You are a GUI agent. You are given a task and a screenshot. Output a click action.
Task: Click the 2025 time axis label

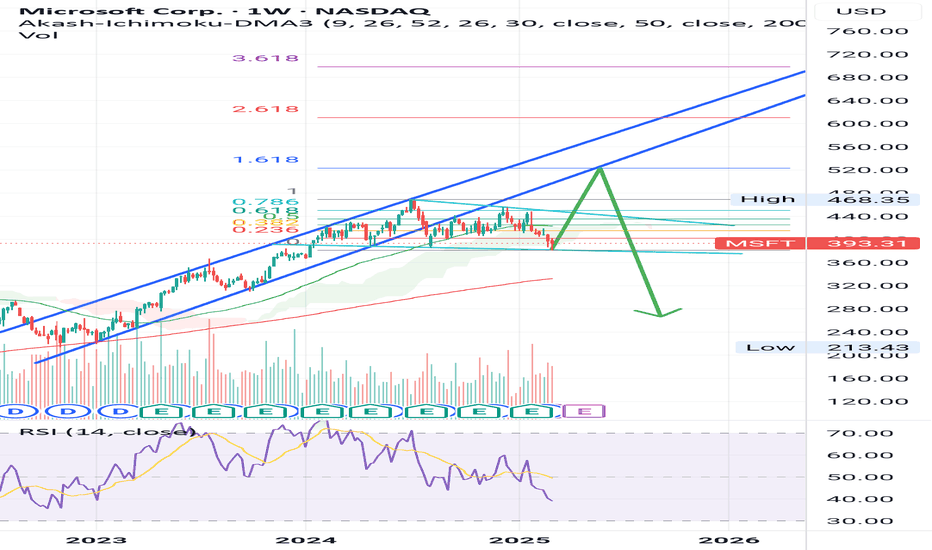pos(519,540)
